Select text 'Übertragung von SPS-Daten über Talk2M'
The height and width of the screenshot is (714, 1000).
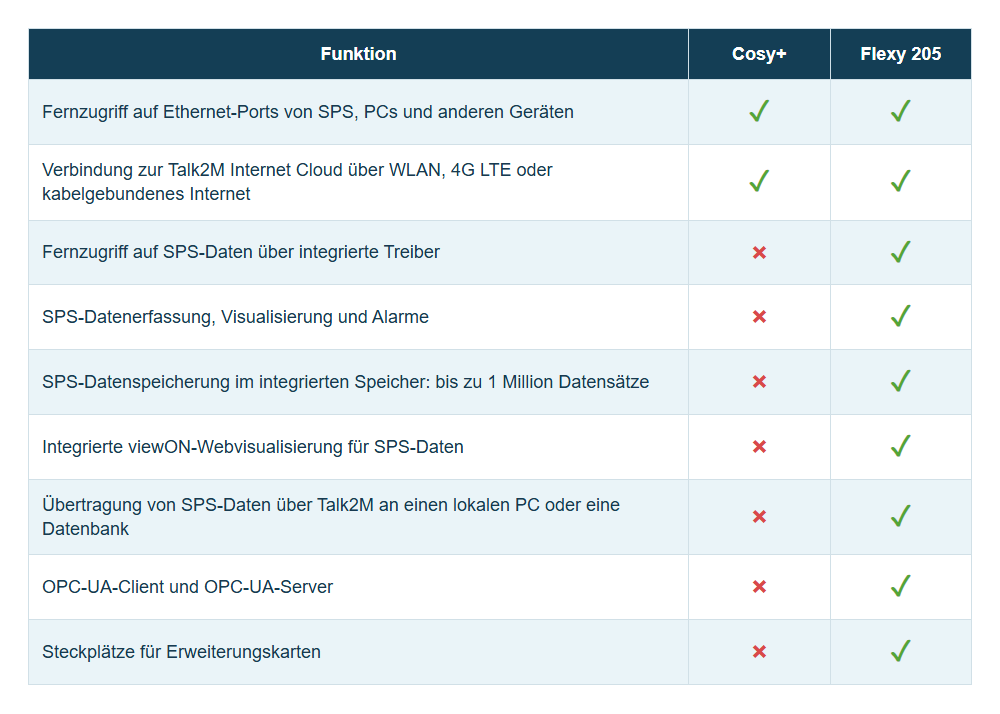(208, 505)
